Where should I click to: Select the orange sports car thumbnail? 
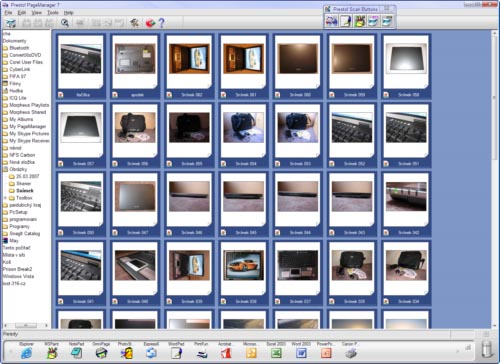243,266
